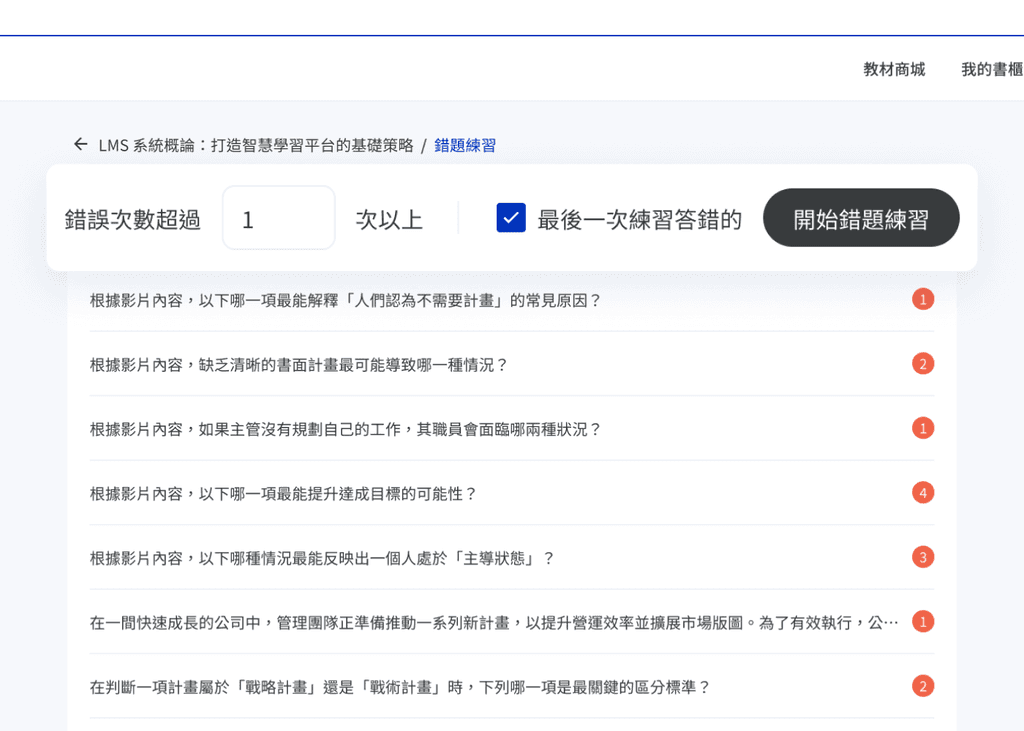Click error count badge 3 on 主導狀態 row

[x=923, y=557]
